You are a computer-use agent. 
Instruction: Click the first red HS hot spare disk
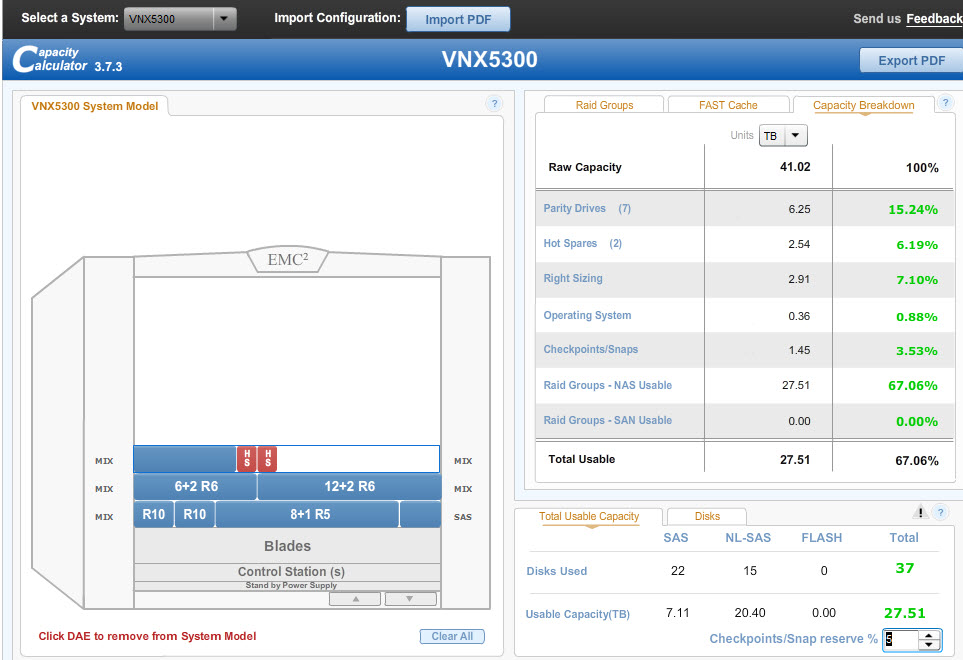[x=247, y=459]
